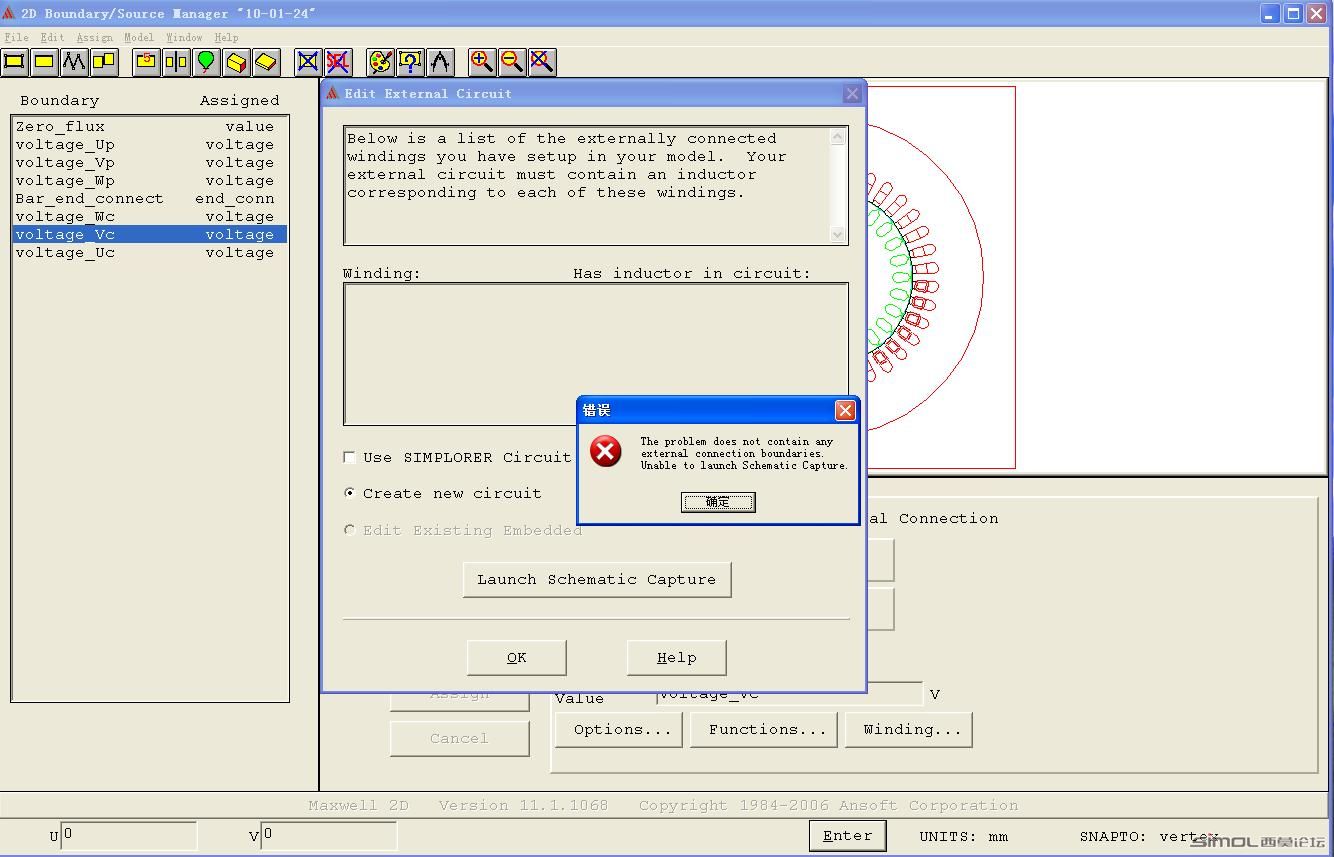This screenshot has height=857, width=1334.
Task: Click the yellow 3D block icon
Action: (236, 62)
